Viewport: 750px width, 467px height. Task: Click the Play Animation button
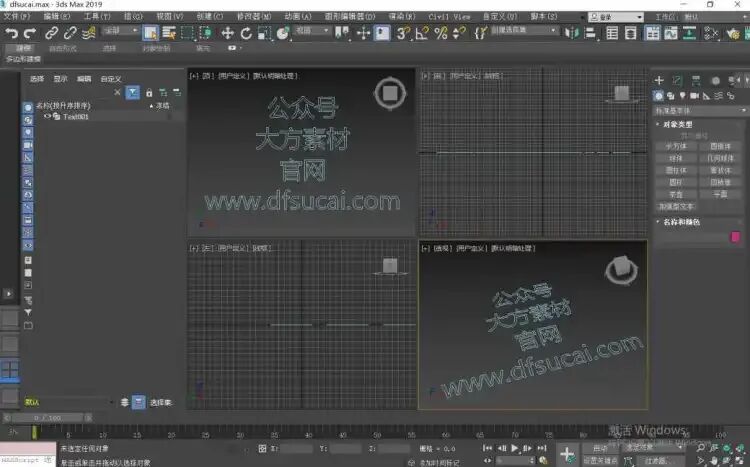514,448
